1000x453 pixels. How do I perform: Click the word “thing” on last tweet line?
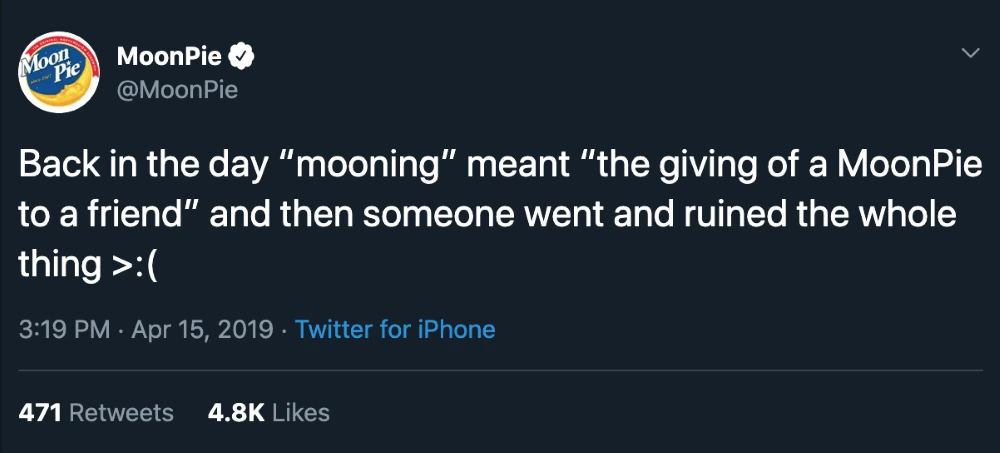click(56, 265)
